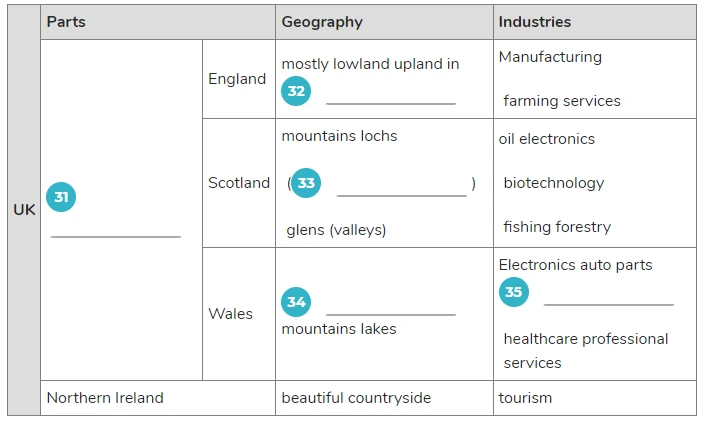Click the blank line for answer 31
Image resolution: width=703 pixels, height=424 pixels.
[x=116, y=236]
